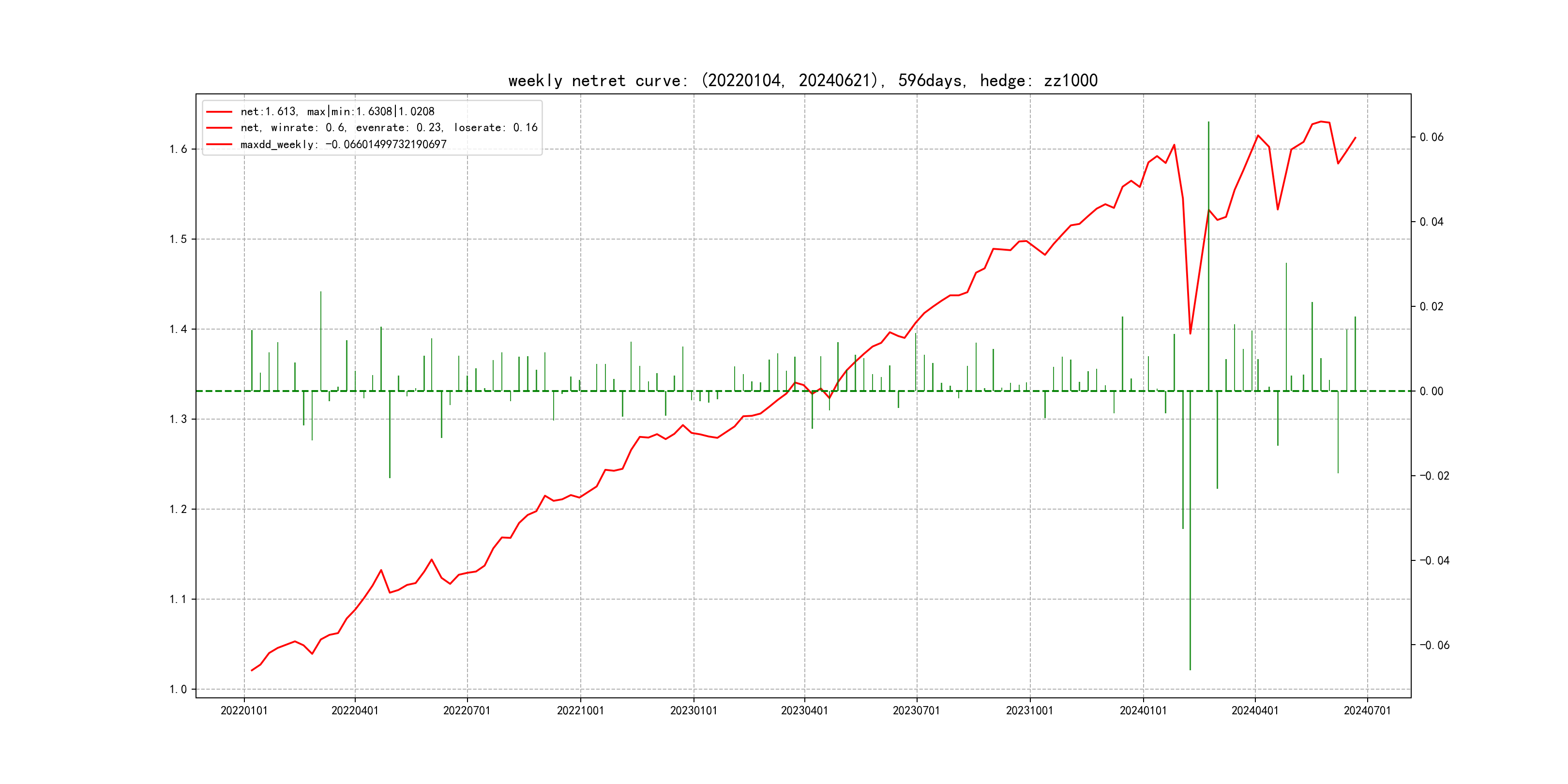
Task: Click the 20240701 x-axis tick label
Action: (x=1367, y=710)
